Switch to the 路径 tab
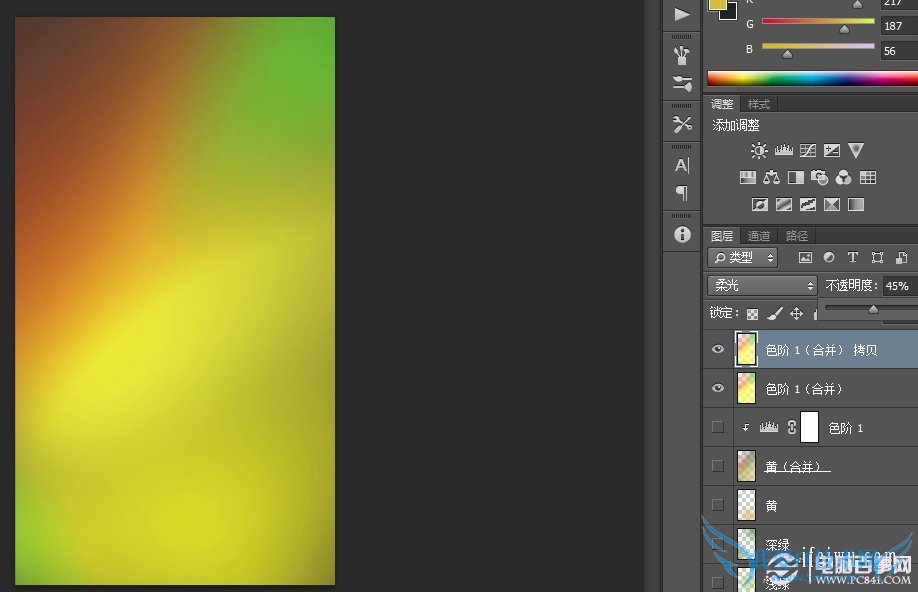This screenshot has width=918, height=592. coord(797,236)
